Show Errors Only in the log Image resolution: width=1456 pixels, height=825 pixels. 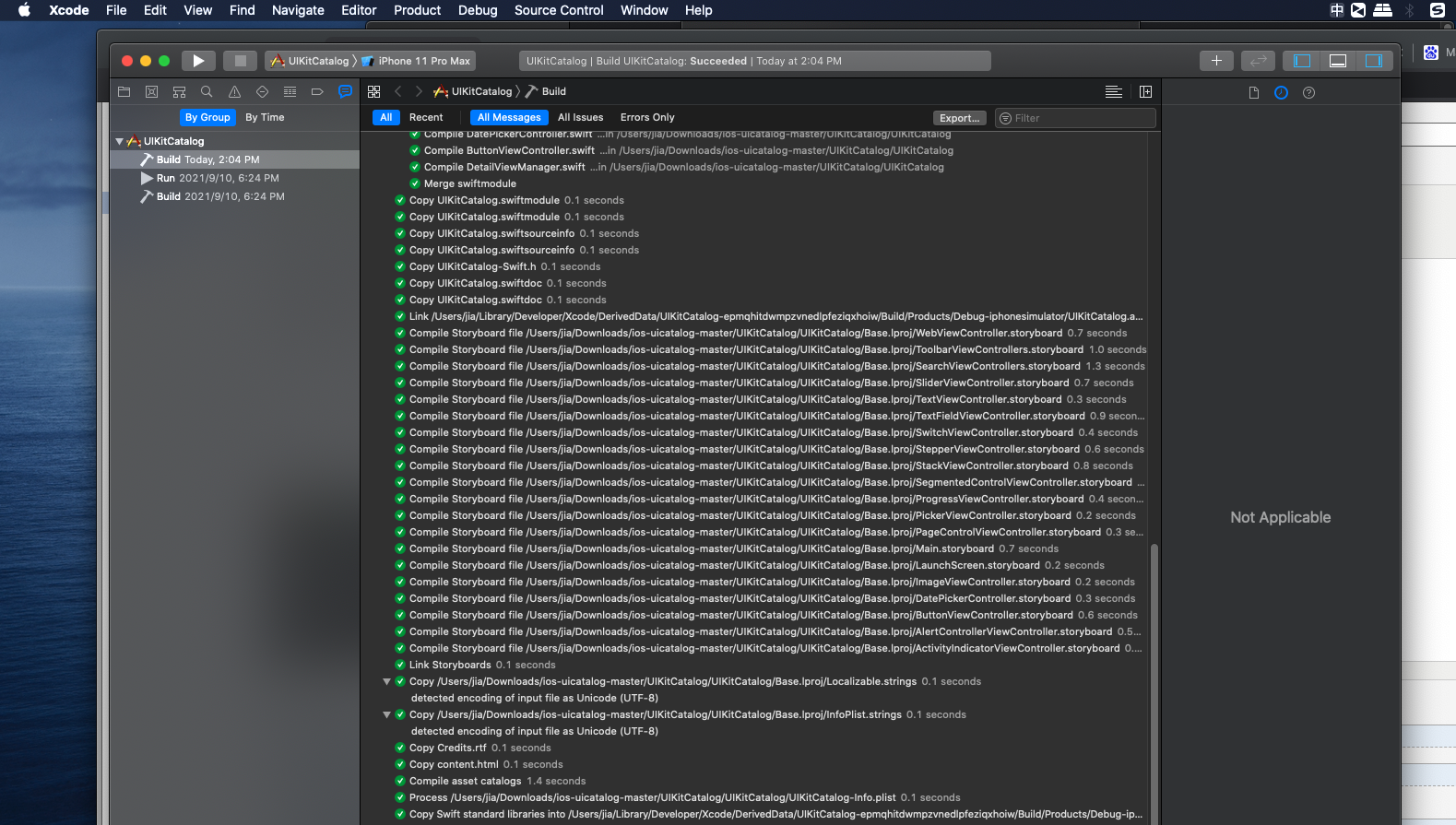click(x=647, y=117)
